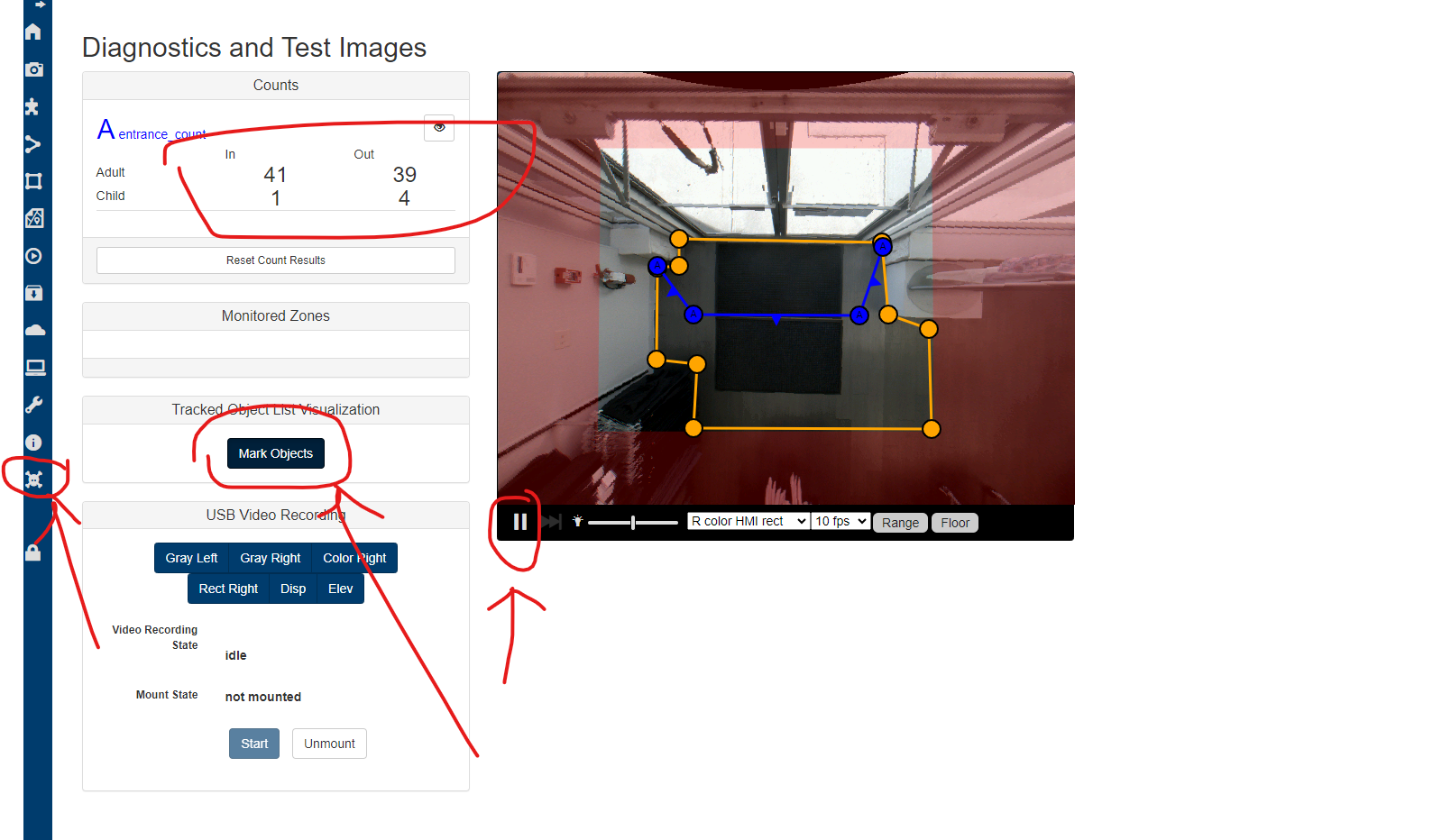Select Gray Left recording stream

click(191, 558)
